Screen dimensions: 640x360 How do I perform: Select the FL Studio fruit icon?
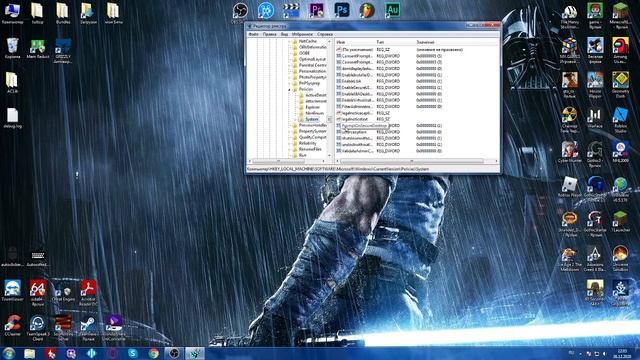click(367, 10)
